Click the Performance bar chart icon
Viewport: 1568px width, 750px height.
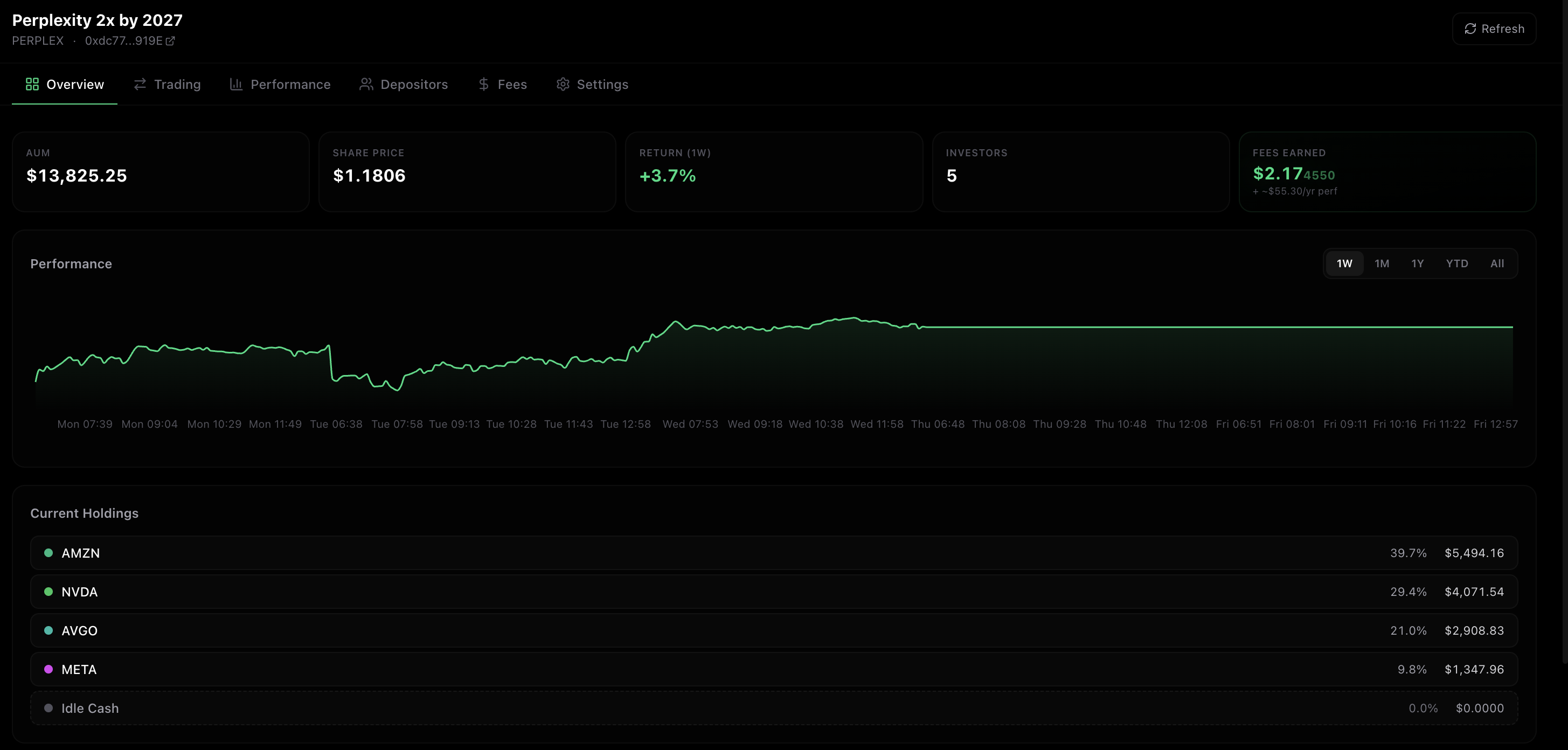[x=236, y=84]
